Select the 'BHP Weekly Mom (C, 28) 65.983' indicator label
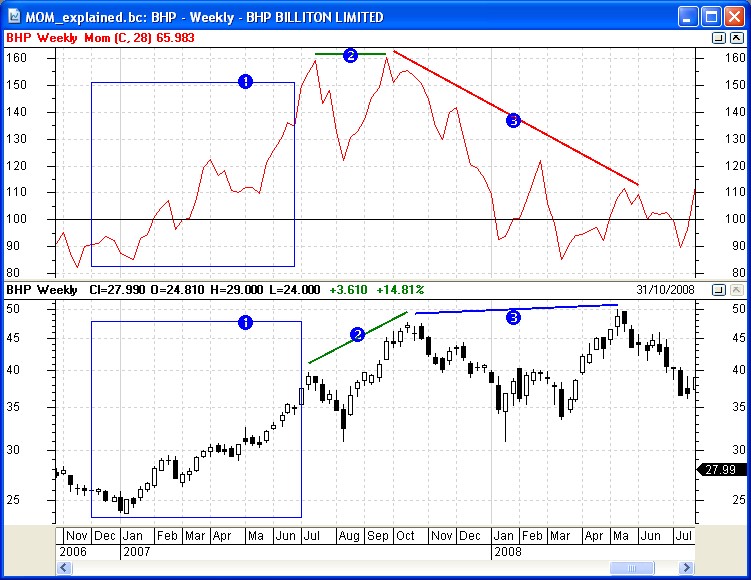751x580 pixels. pyautogui.click(x=101, y=38)
